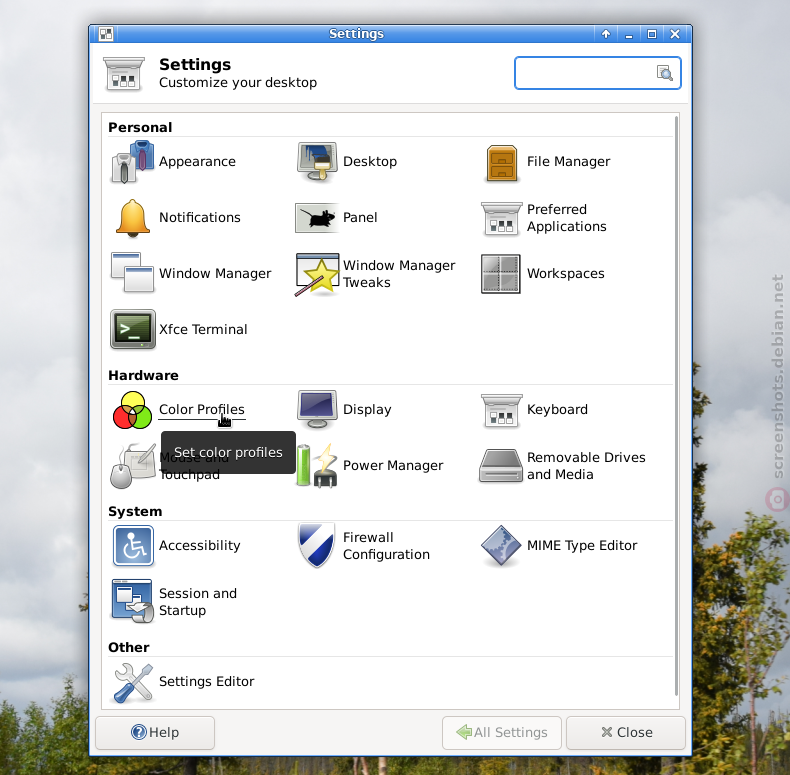Select the MIME Type Editor label
This screenshot has height=775, width=790.
point(582,545)
